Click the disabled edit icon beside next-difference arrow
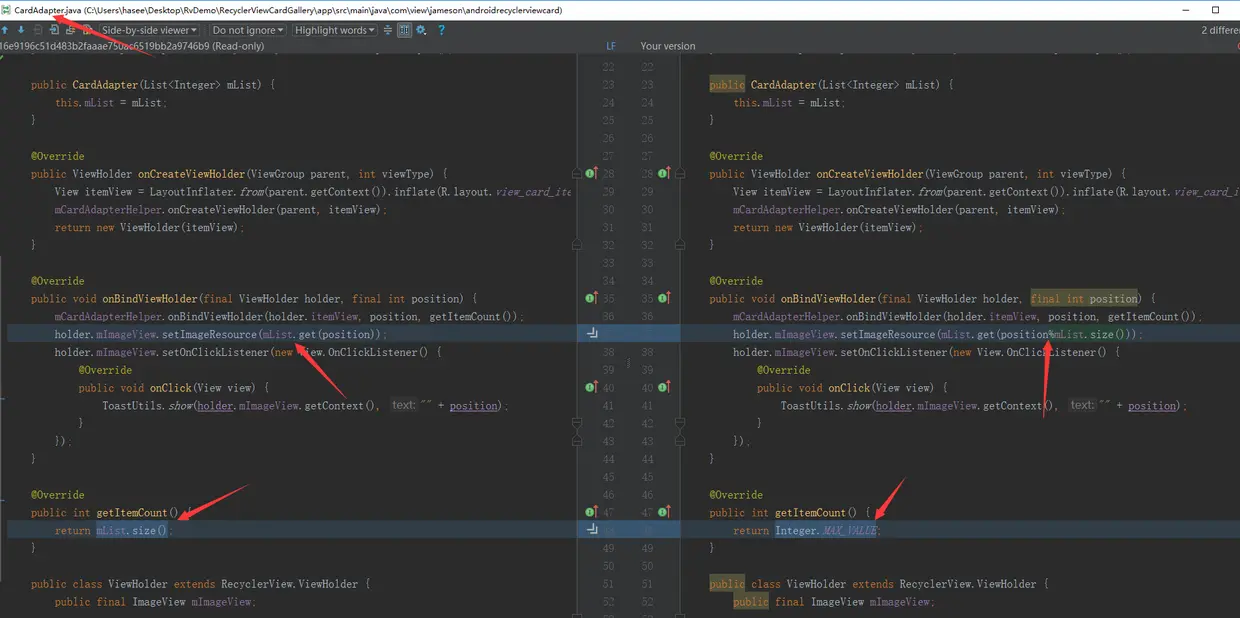The image size is (1240, 618). (37, 30)
